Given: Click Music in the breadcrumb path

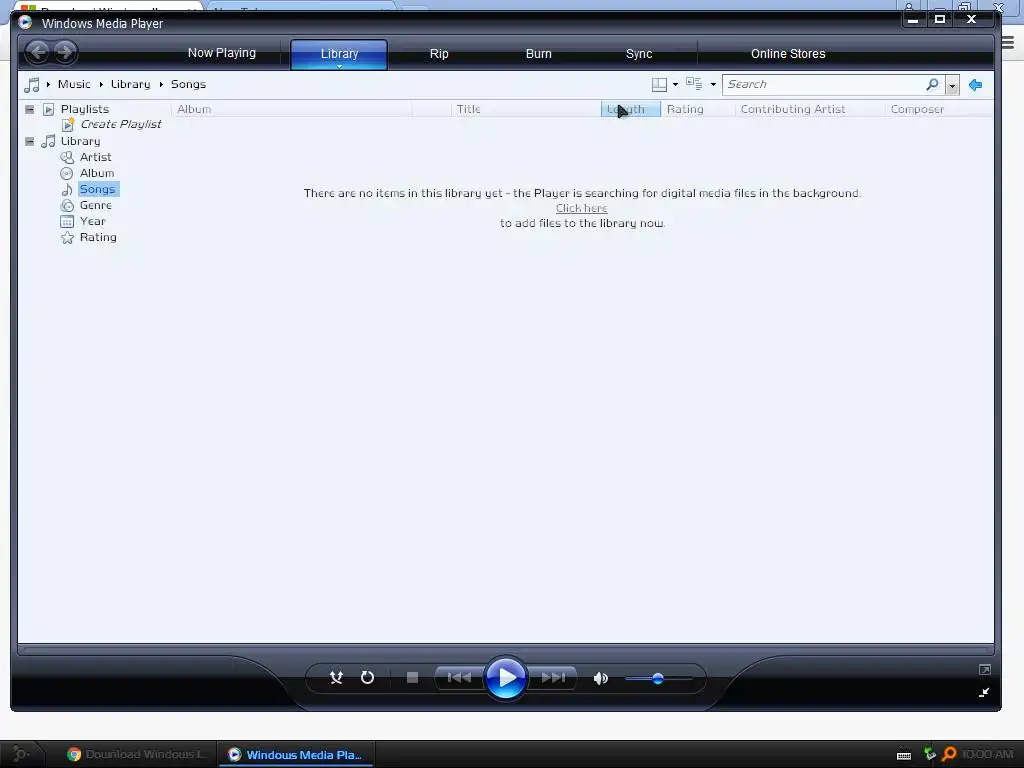Looking at the screenshot, I should pos(74,84).
